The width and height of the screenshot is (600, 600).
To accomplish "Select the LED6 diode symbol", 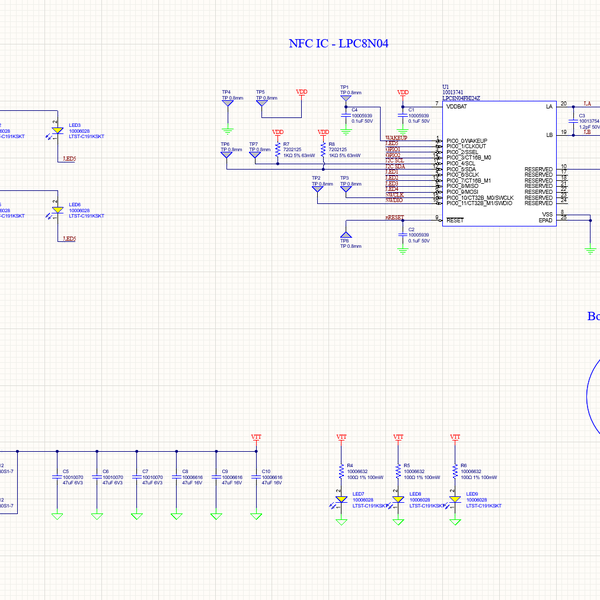I will coord(57,210).
